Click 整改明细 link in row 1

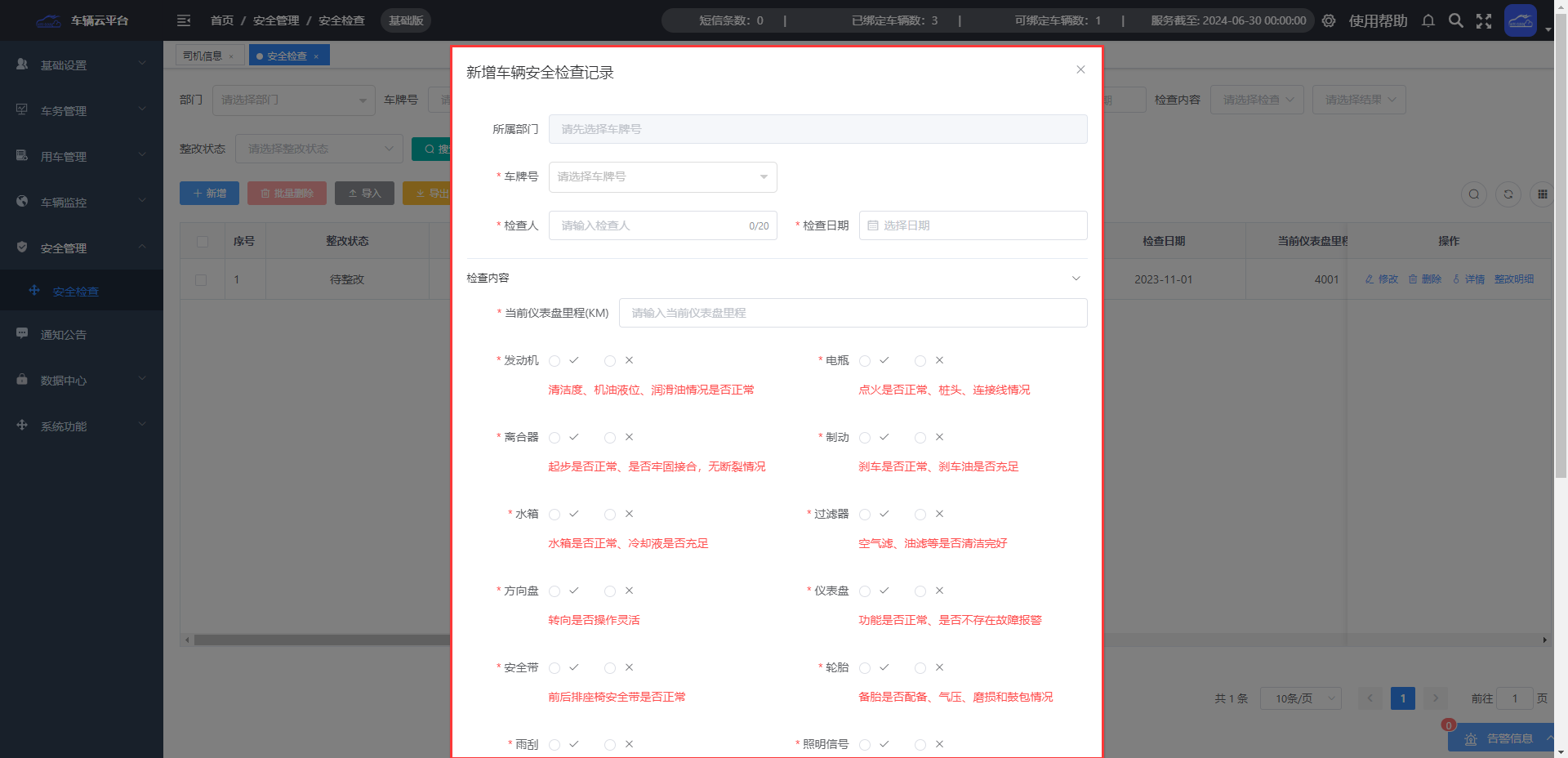point(1514,279)
